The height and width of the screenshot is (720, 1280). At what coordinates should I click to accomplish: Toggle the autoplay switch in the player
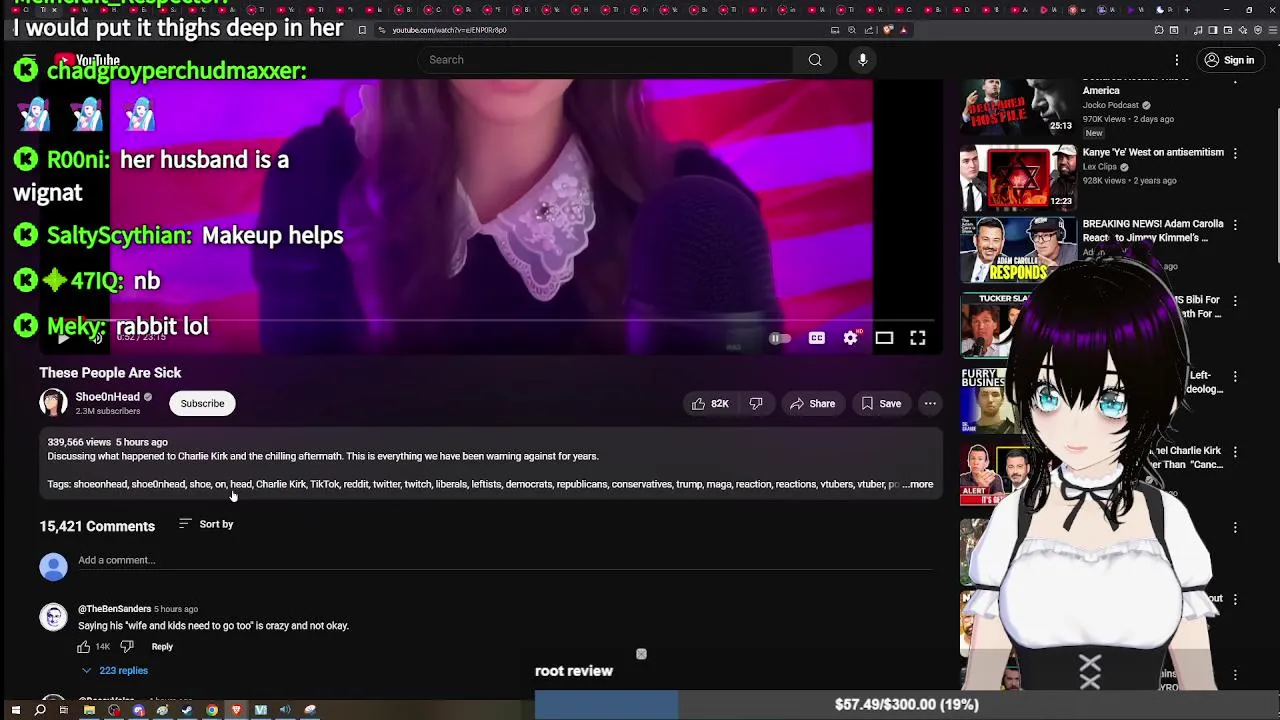point(780,339)
